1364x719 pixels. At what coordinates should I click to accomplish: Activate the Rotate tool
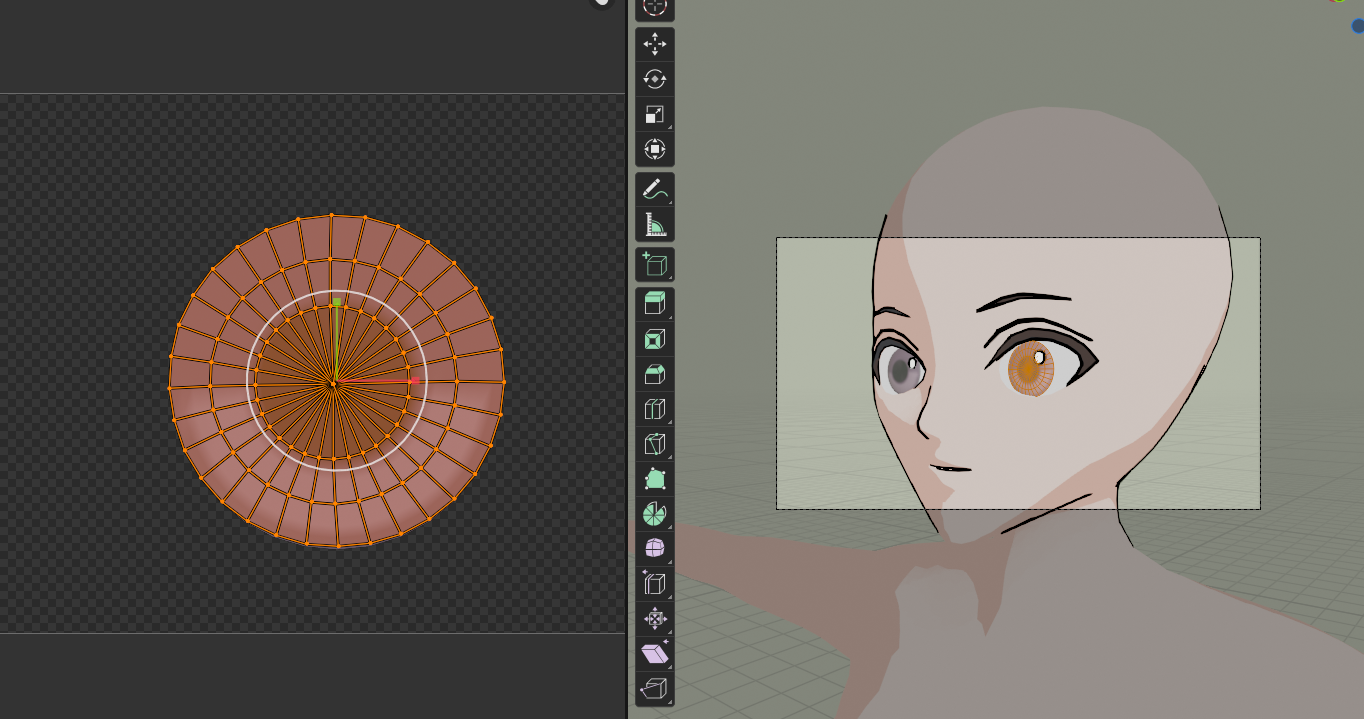click(655, 79)
